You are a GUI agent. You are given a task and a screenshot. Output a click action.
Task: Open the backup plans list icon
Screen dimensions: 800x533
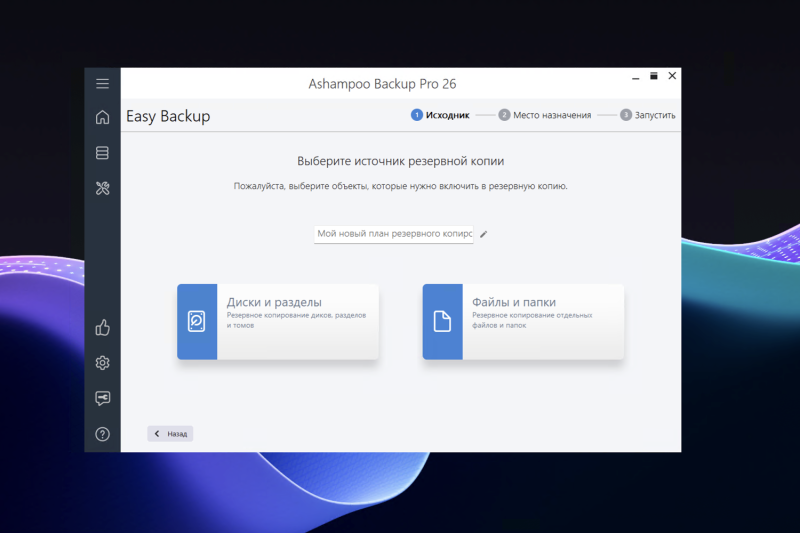[102, 153]
